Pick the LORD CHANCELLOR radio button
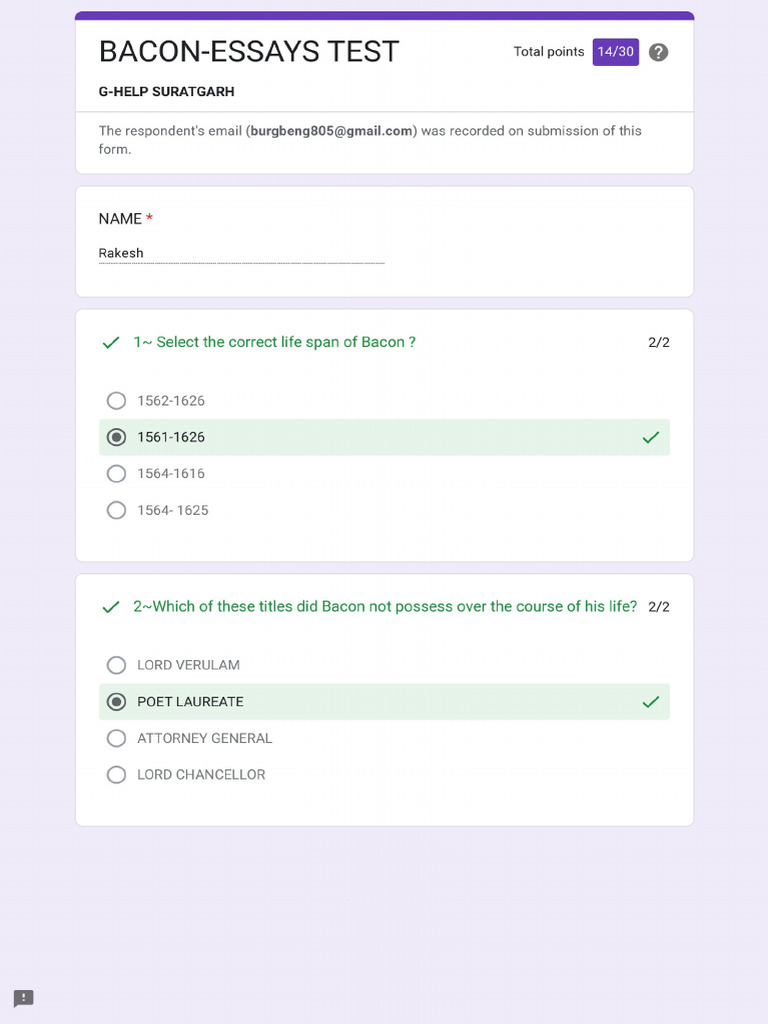This screenshot has height=1024, width=768. [x=116, y=775]
